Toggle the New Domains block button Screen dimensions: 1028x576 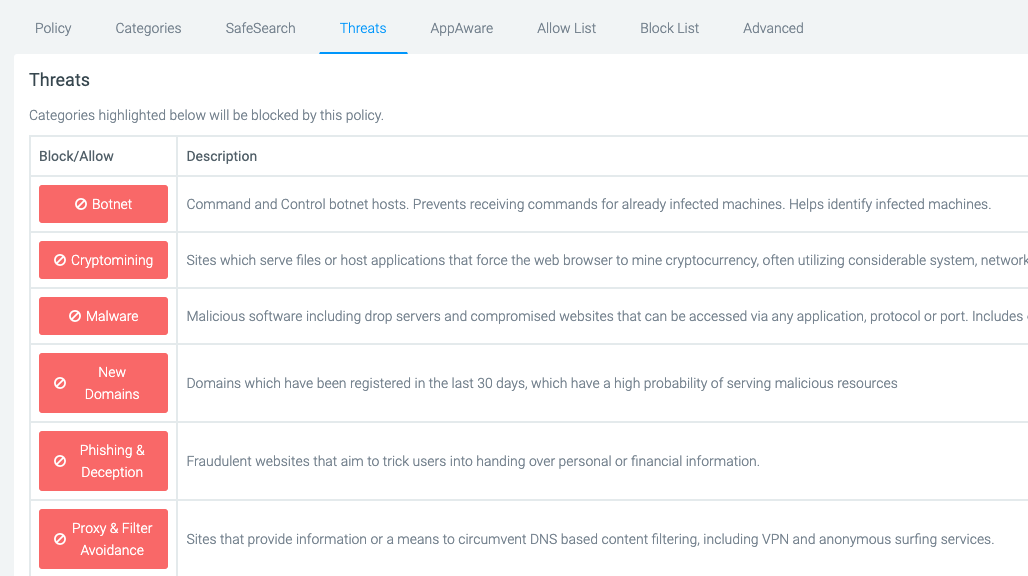coord(104,383)
